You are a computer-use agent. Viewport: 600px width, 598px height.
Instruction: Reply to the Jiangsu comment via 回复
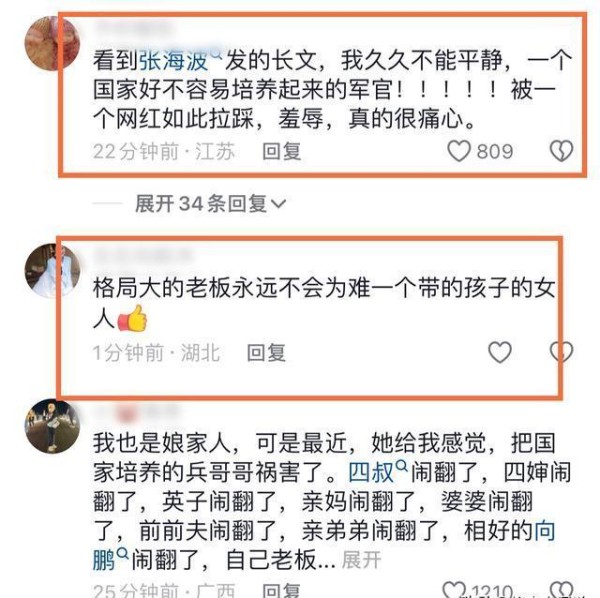282,151
